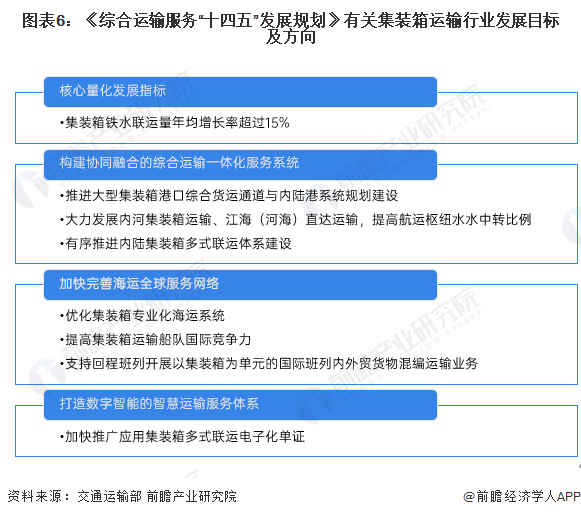This screenshot has width=581, height=517.
Task: Click the 加快推广应用集装箱多式联运电子化单证 bullet
Action: pos(182,436)
